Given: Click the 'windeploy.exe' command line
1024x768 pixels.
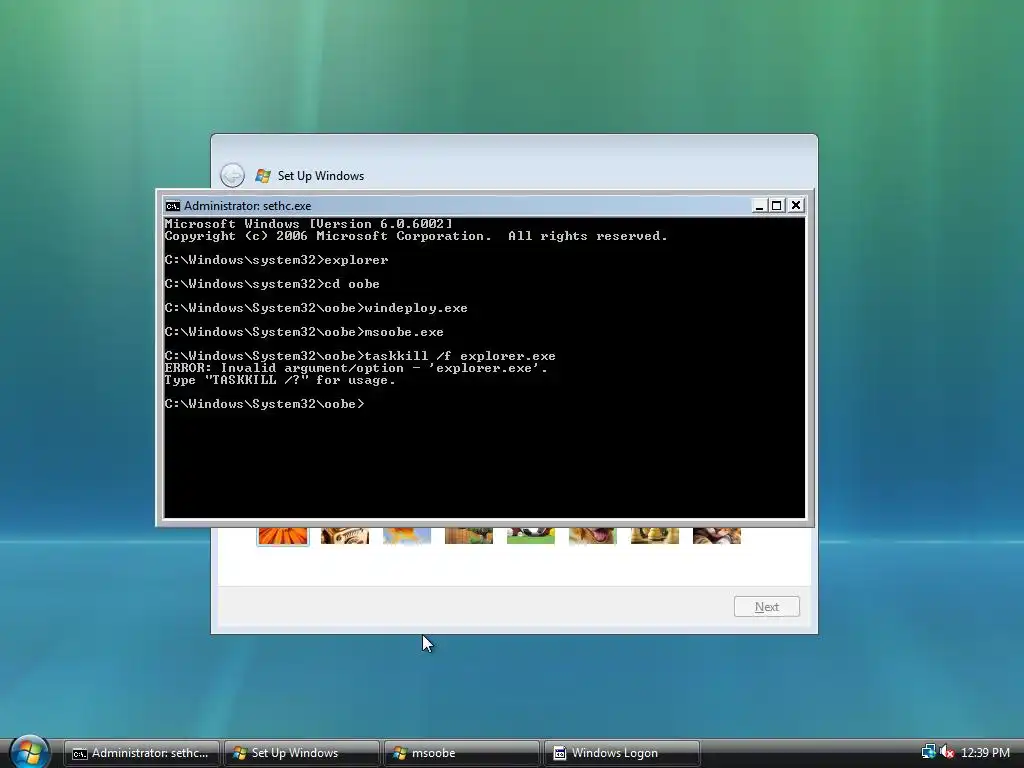Looking at the screenshot, I should (316, 308).
